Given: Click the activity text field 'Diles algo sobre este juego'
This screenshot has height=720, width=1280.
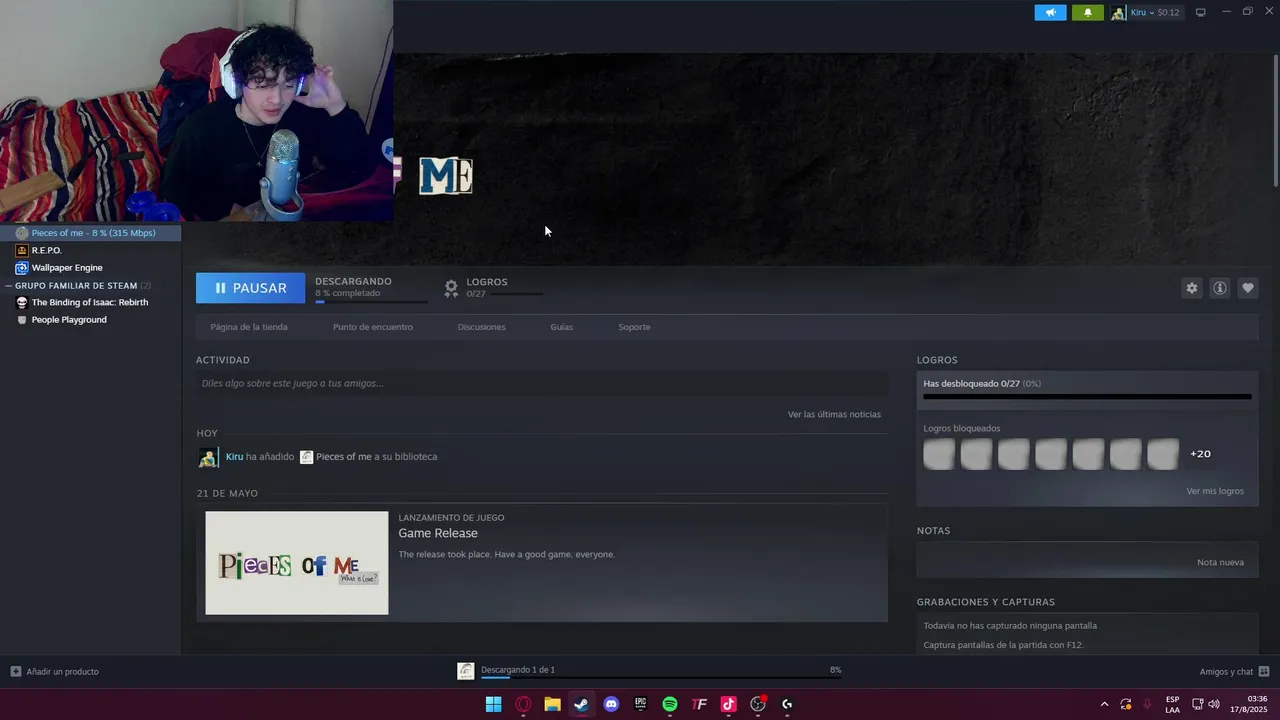Looking at the screenshot, I should [x=541, y=383].
